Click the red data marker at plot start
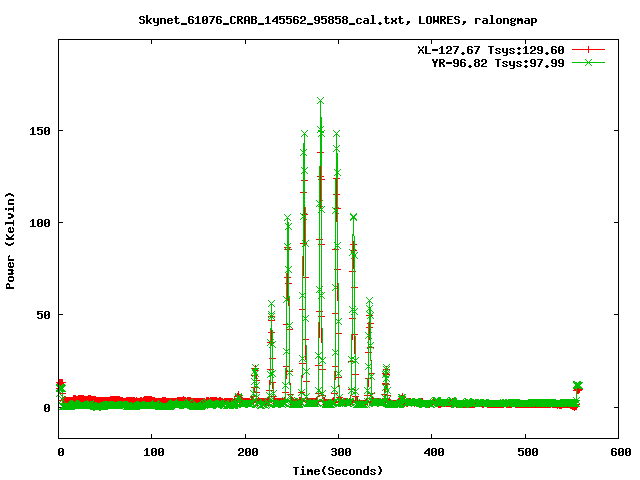The height and width of the screenshot is (480, 640). point(61,383)
